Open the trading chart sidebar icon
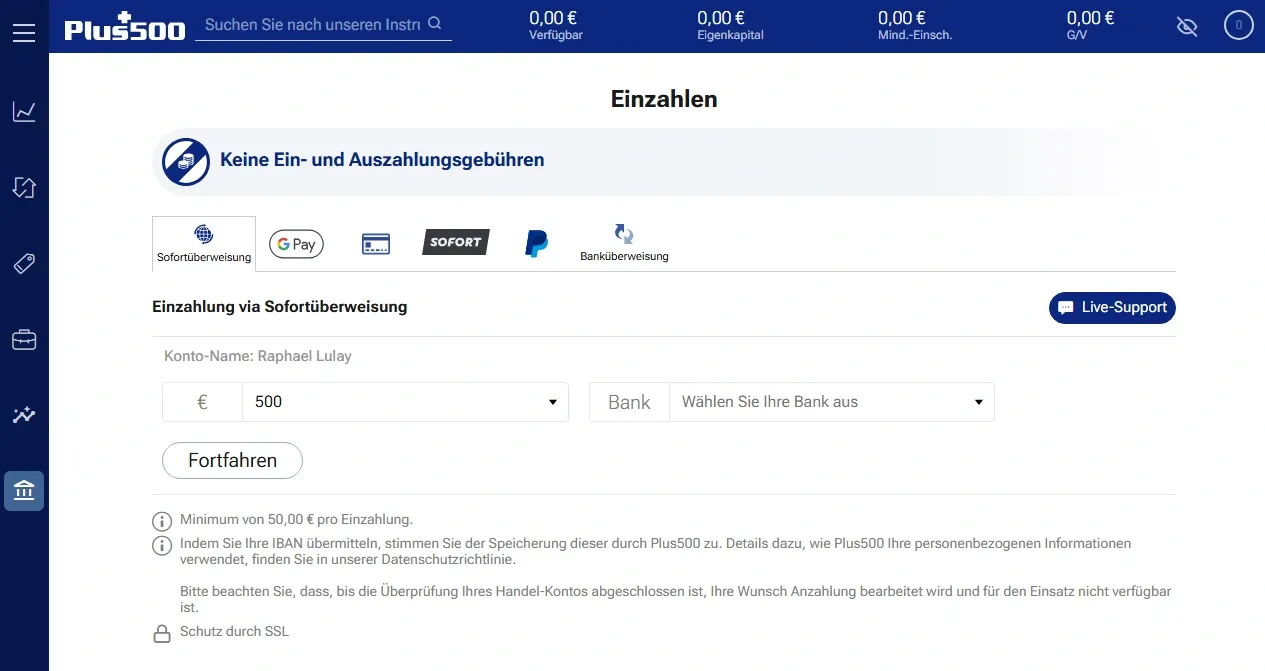The width and height of the screenshot is (1265, 671). (24, 111)
